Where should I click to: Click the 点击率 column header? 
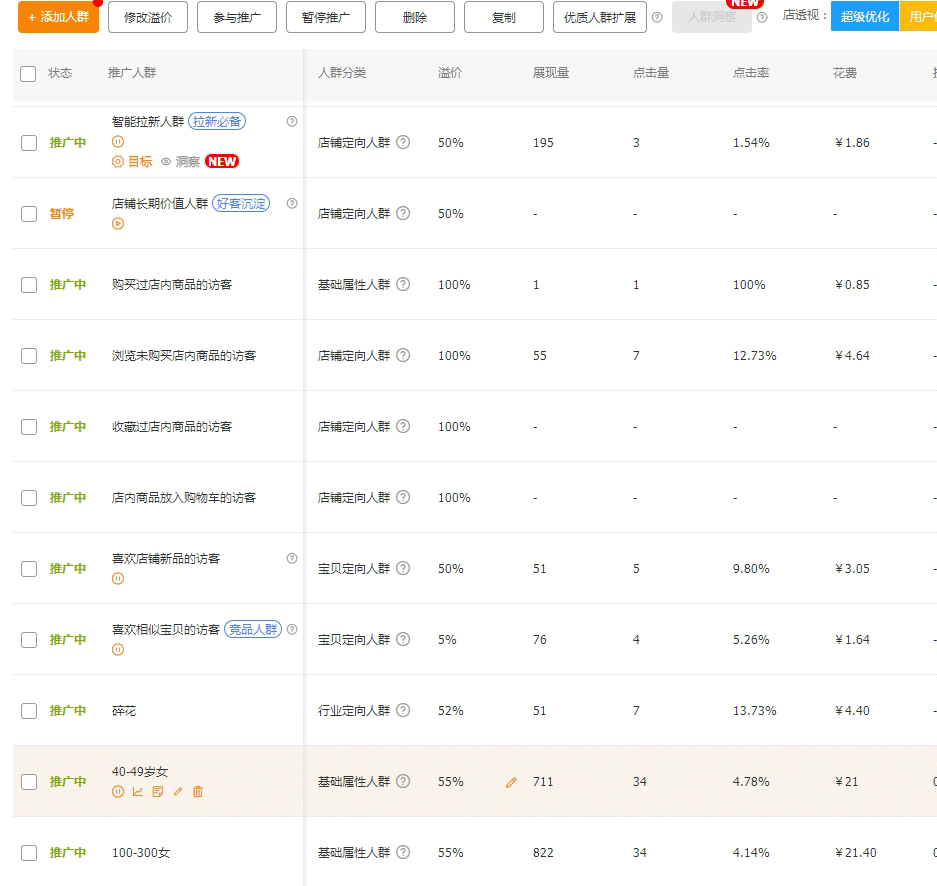pyautogui.click(x=750, y=73)
